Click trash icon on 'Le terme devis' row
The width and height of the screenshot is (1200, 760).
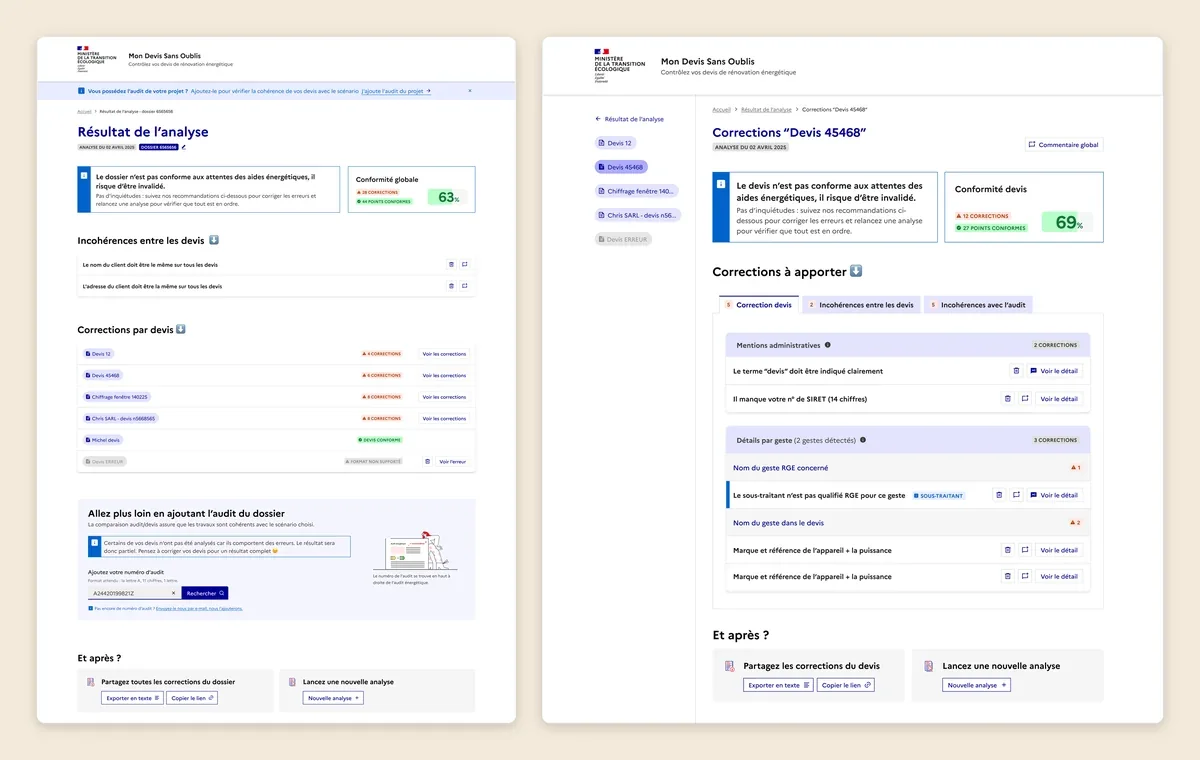click(1015, 371)
